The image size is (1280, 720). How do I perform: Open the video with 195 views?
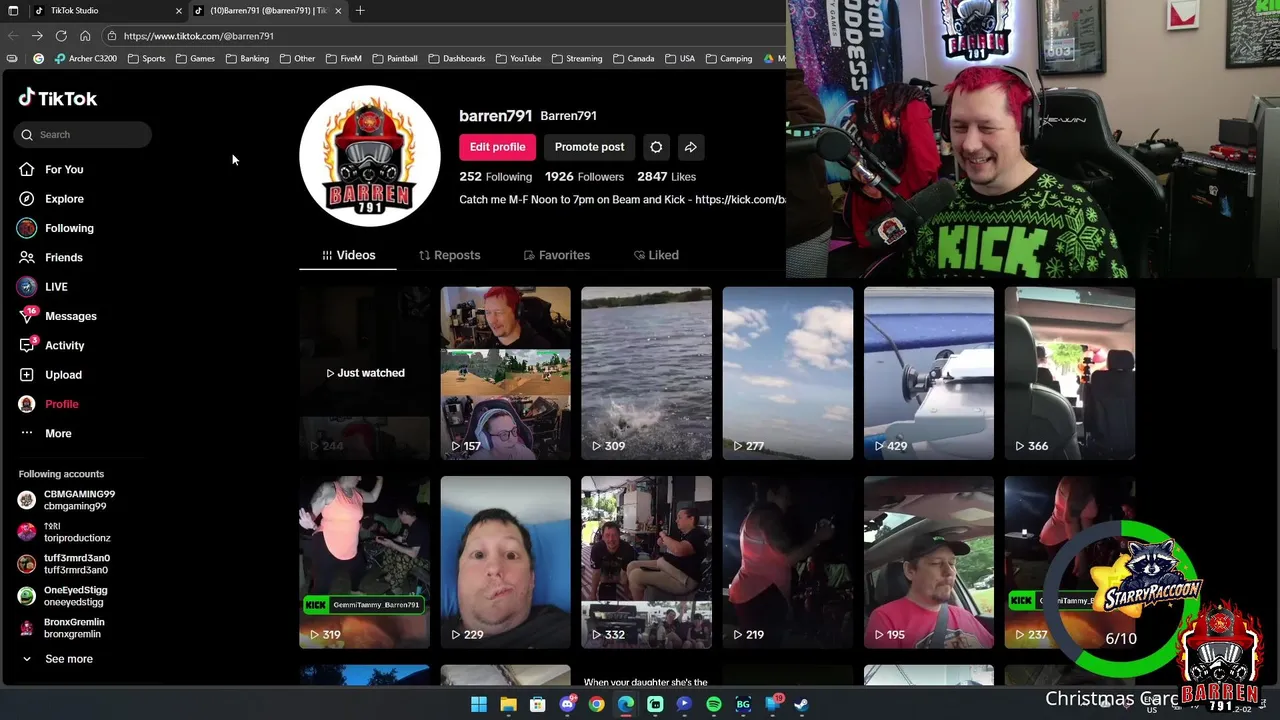pos(929,562)
